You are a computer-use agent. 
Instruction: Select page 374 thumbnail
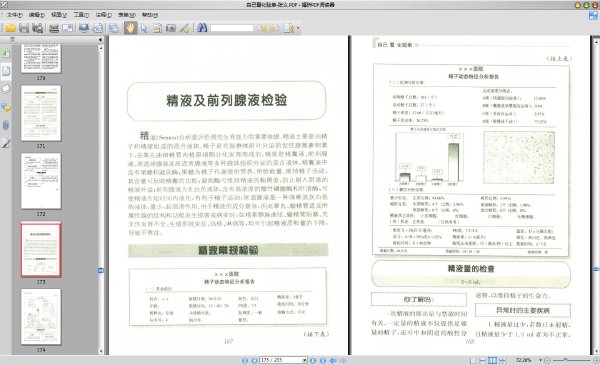tap(41, 317)
